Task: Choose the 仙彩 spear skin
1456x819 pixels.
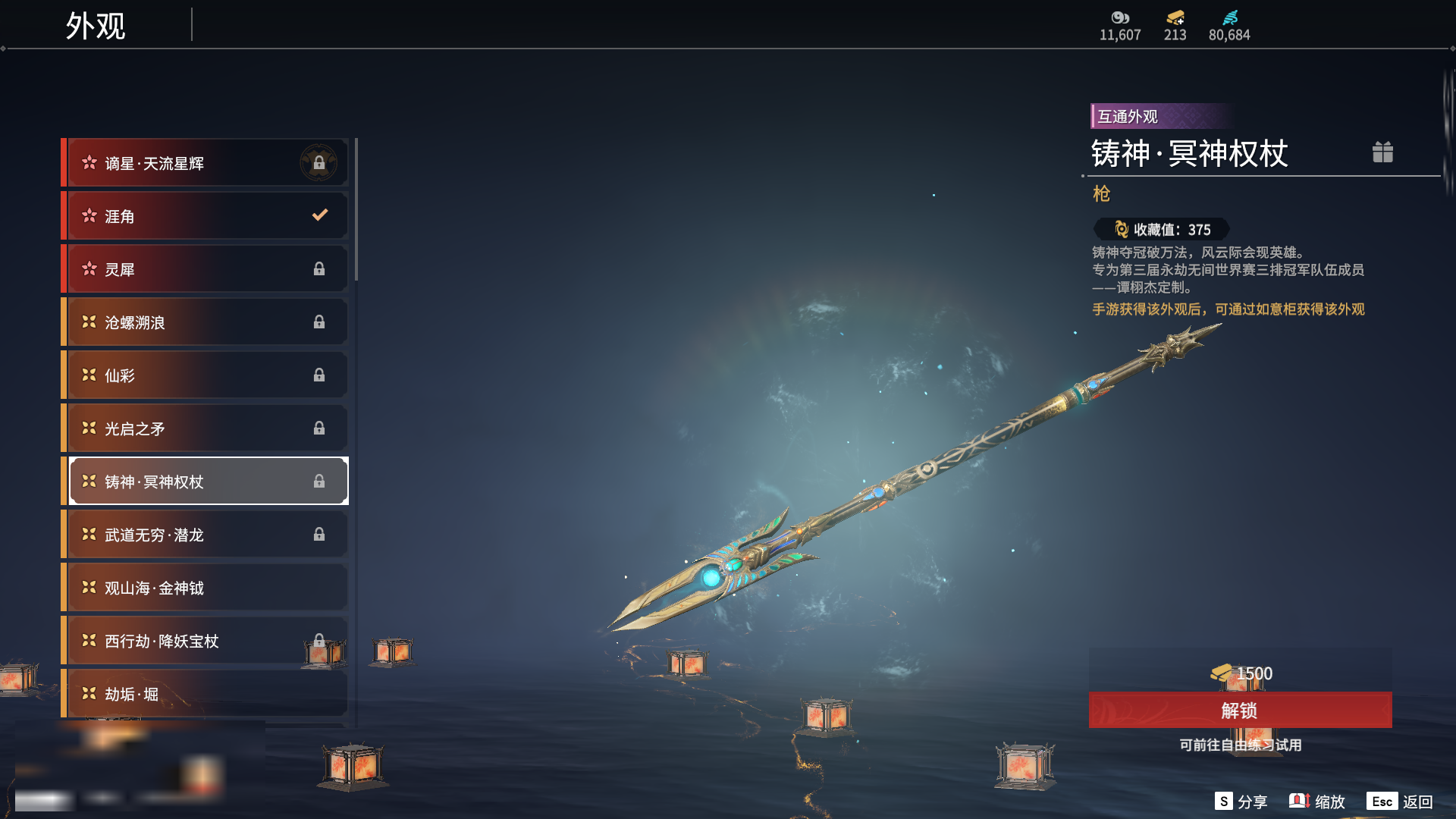Action: pos(205,375)
